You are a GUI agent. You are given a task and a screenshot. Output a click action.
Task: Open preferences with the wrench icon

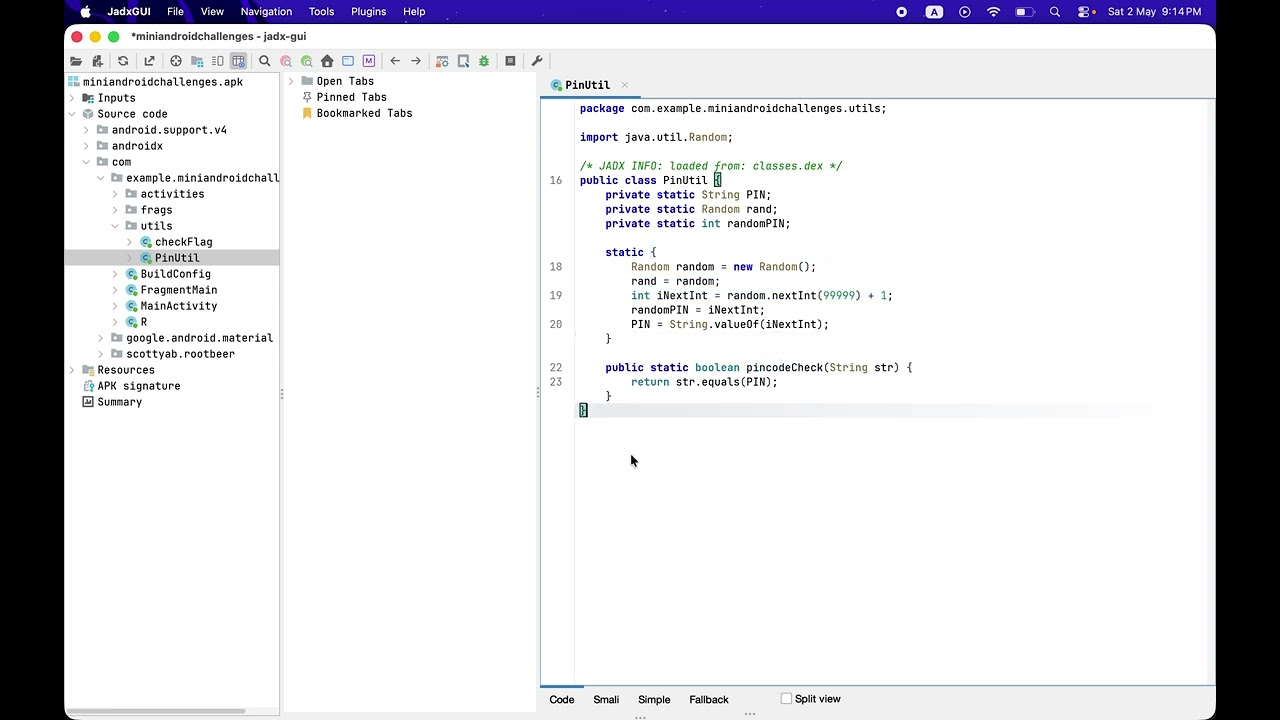(537, 61)
